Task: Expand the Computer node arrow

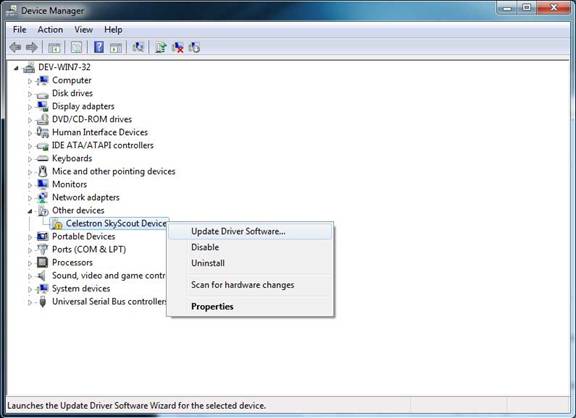Action: click(30, 81)
